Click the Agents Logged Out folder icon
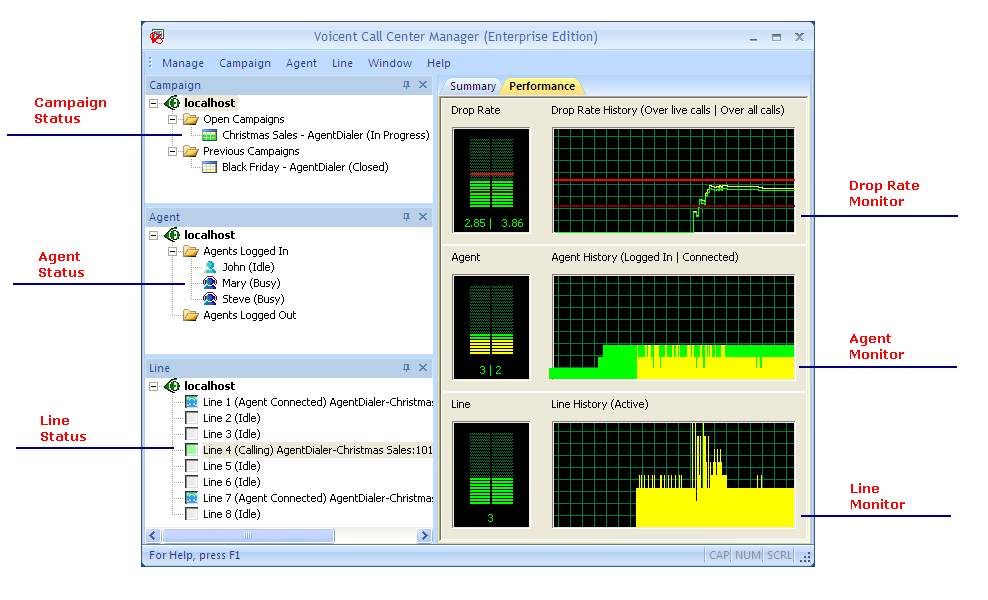The image size is (988, 600). tap(190, 315)
